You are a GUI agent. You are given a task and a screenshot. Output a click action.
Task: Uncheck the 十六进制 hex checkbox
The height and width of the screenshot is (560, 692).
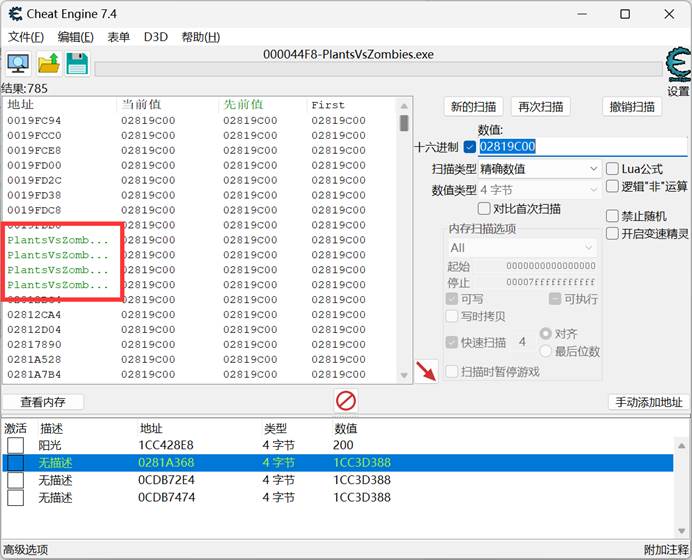(470, 147)
